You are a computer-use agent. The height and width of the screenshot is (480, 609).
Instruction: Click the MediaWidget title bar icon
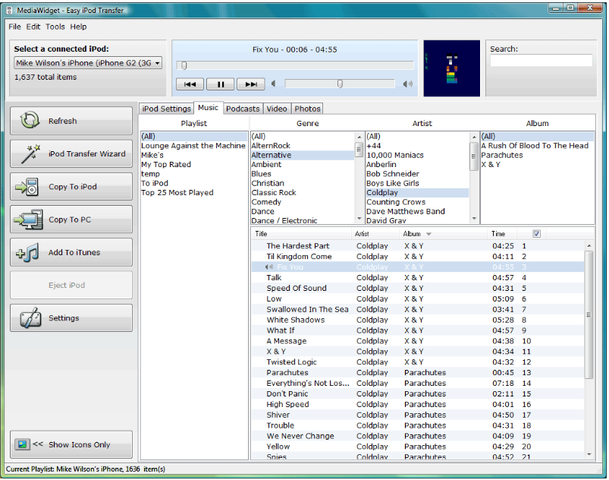click(x=9, y=10)
